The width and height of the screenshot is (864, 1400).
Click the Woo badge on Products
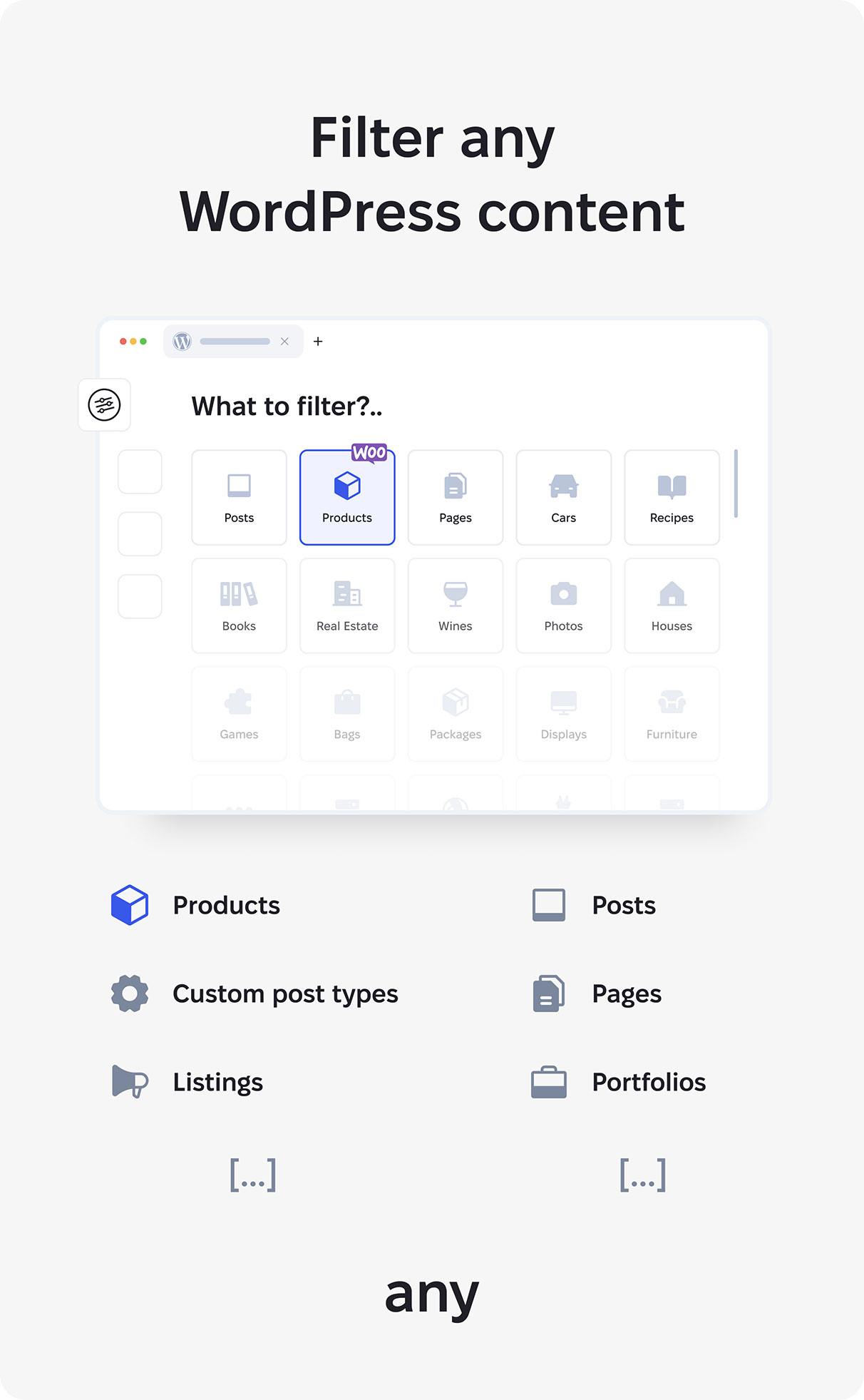369,453
